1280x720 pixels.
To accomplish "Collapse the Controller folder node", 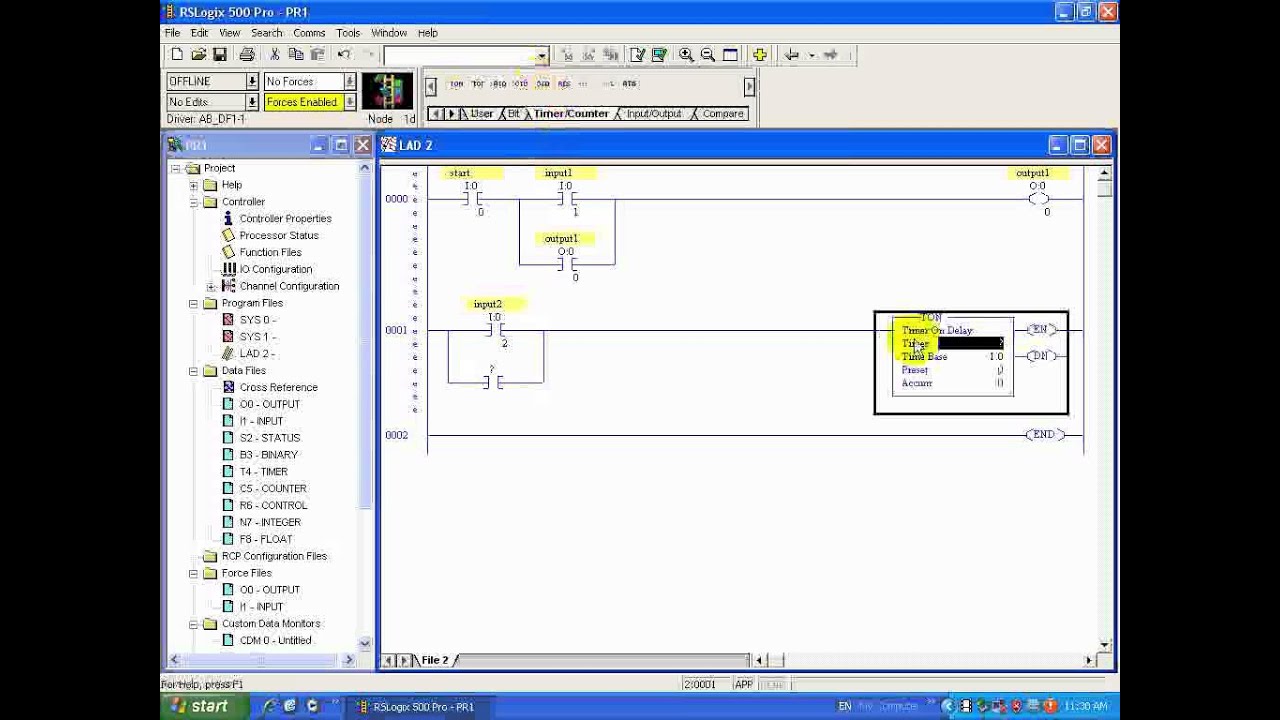I will pos(194,202).
